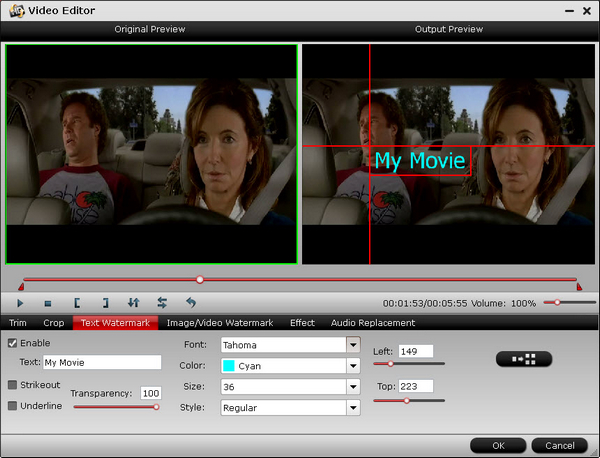The image size is (600, 458).
Task: Click the Cancel button
Action: point(559,445)
